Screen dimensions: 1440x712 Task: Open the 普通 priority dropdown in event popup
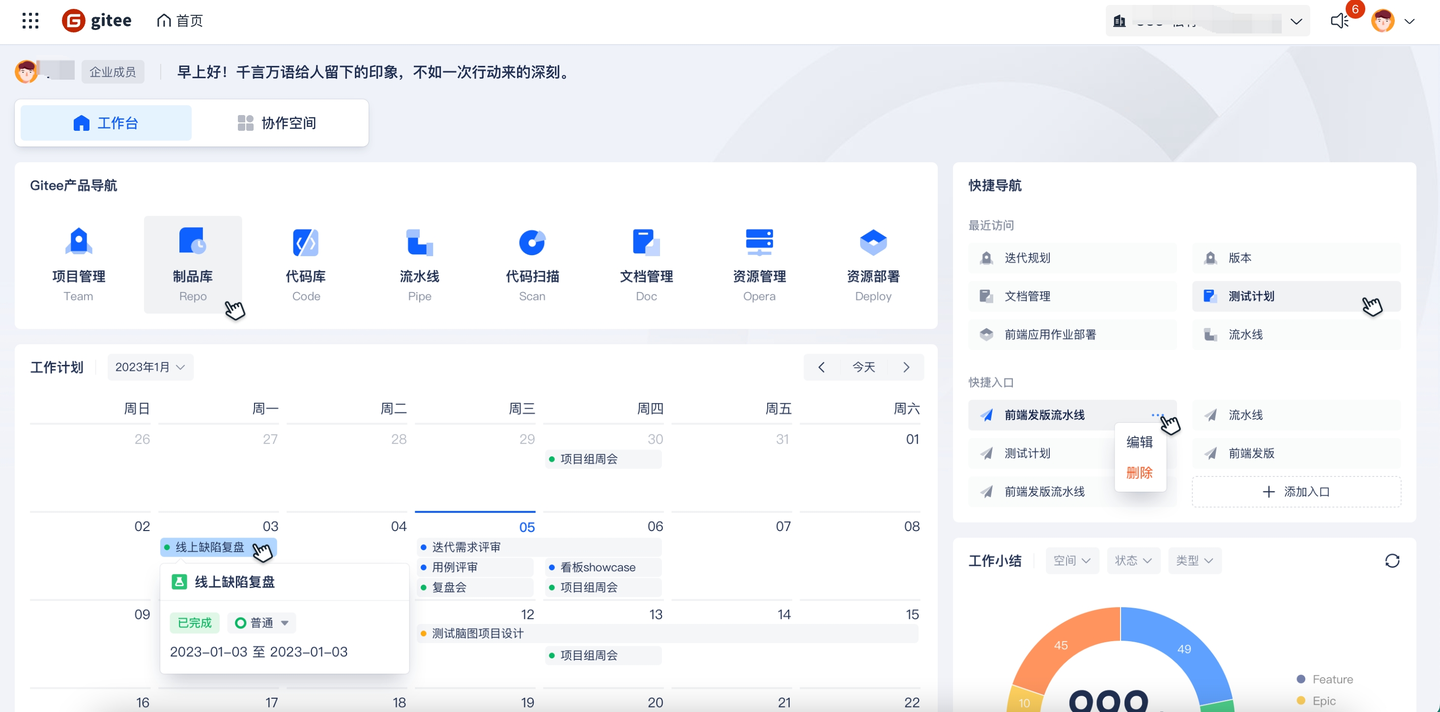pos(260,622)
